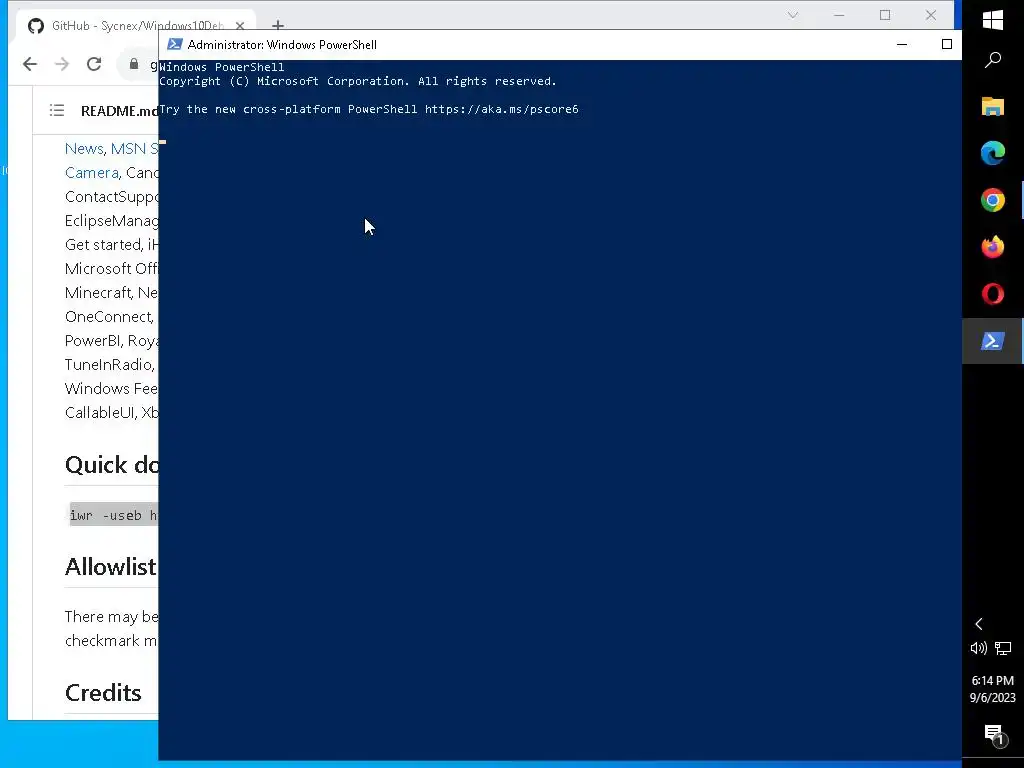Image resolution: width=1024 pixels, height=768 pixels.
Task: Open the Windows Start menu
Action: point(993,20)
